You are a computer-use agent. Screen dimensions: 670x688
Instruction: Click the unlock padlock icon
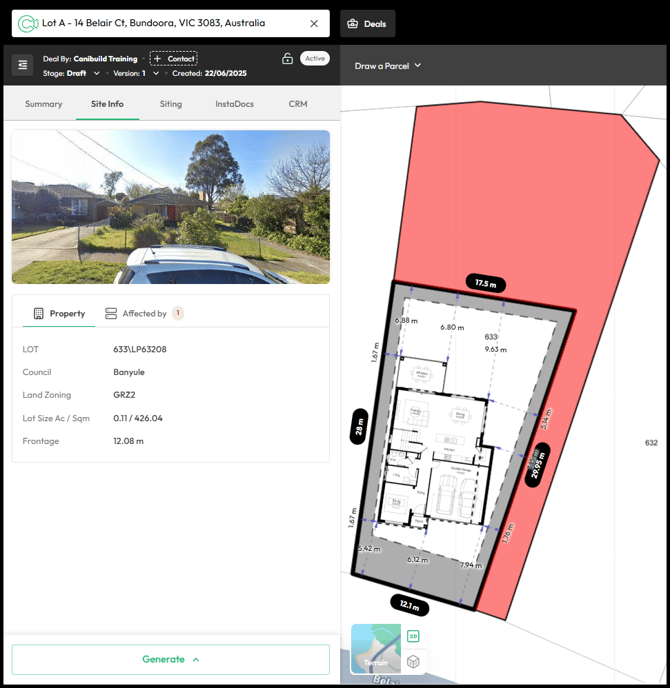[288, 59]
